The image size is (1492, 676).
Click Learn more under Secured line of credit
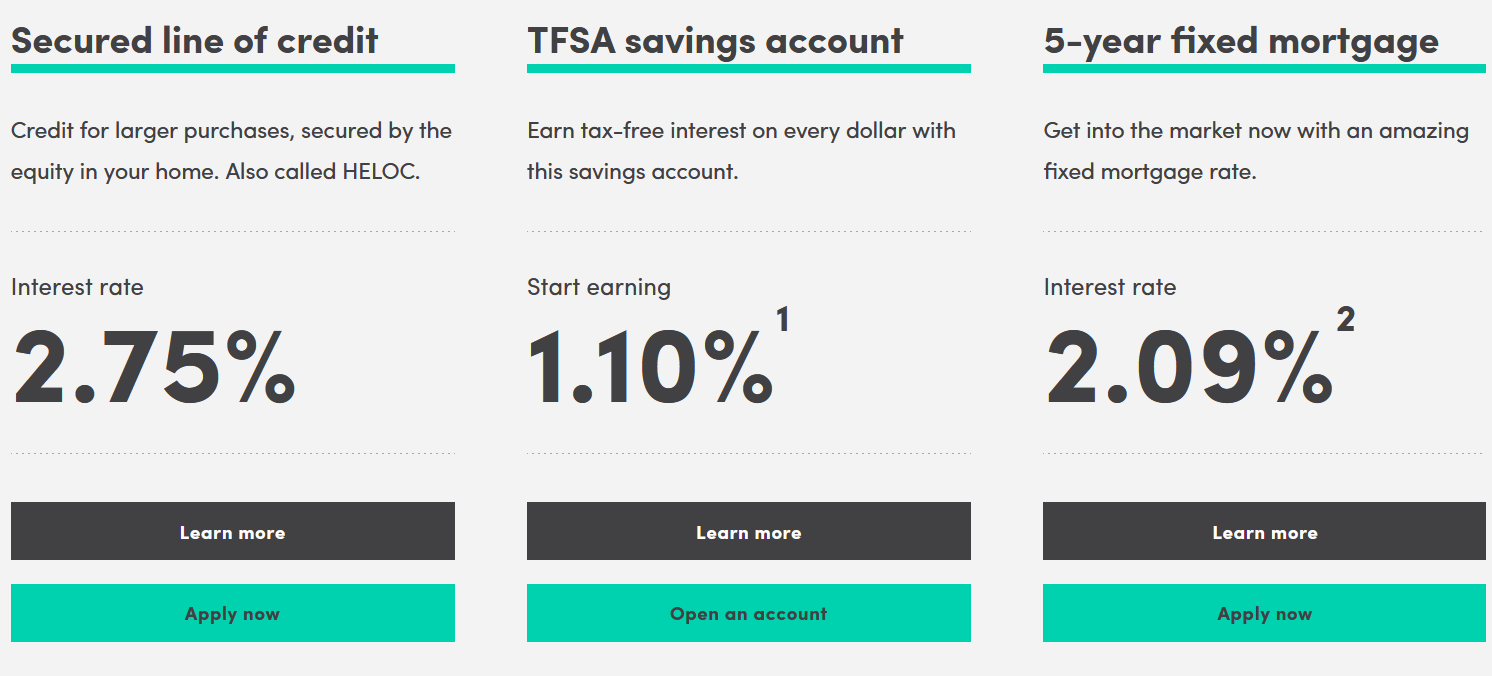click(x=232, y=532)
